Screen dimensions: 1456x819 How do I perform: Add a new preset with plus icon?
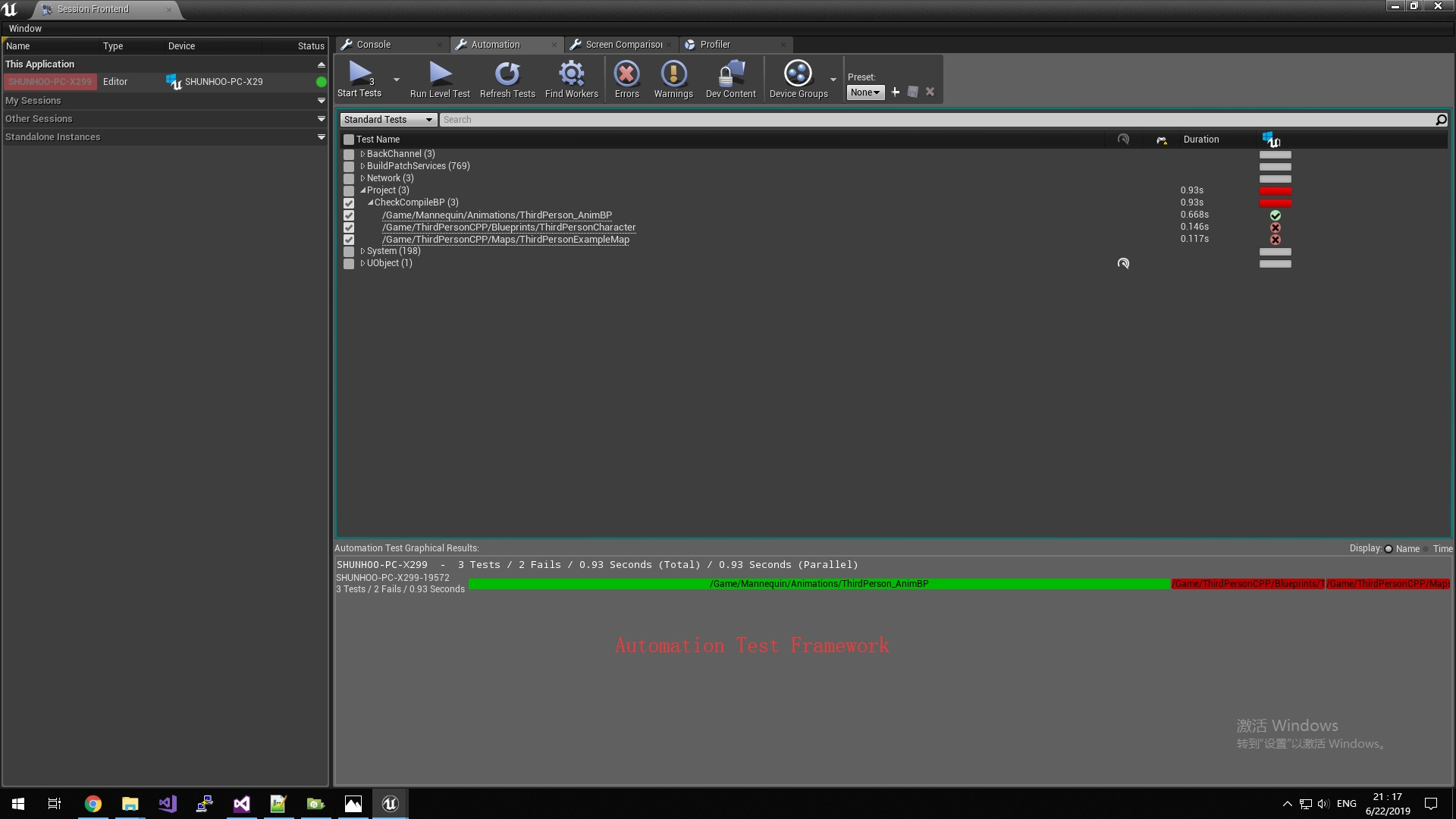pyautogui.click(x=895, y=92)
